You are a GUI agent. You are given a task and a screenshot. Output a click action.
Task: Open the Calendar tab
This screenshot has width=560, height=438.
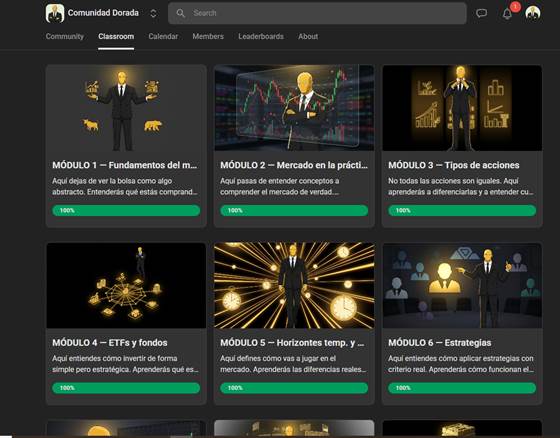[163, 36]
